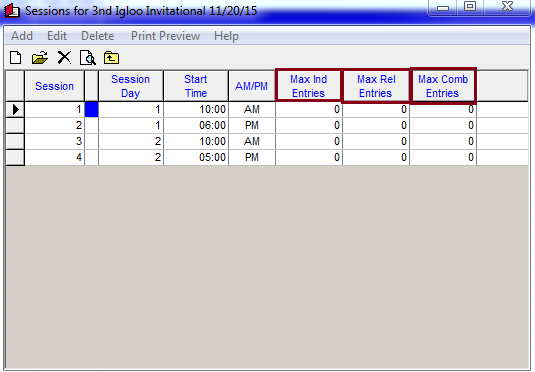Click the print preview magnifier icon

[x=88, y=57]
